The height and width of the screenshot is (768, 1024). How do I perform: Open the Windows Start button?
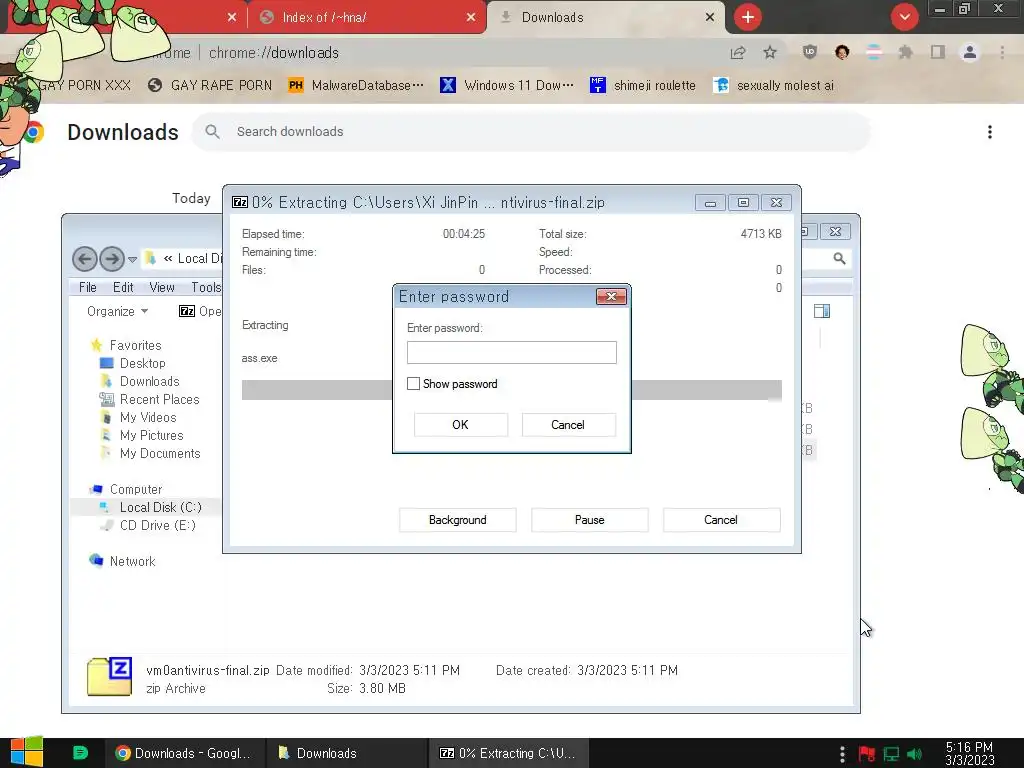[x=27, y=752]
